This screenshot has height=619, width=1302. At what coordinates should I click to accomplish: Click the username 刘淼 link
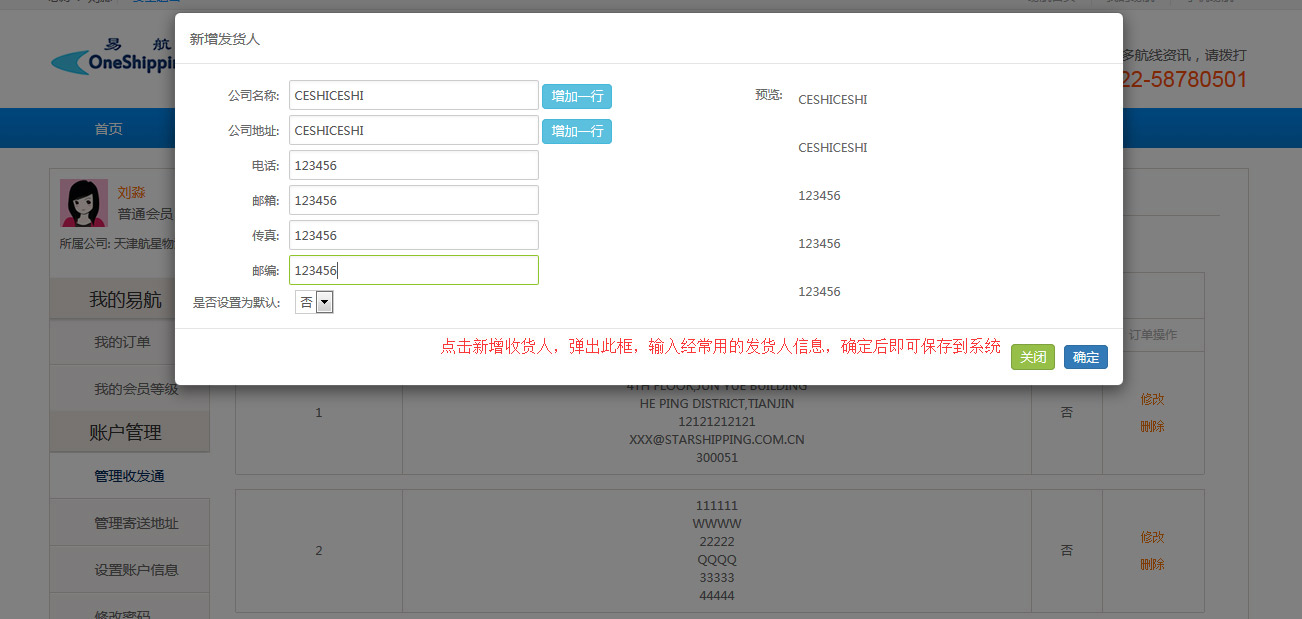pos(131,192)
